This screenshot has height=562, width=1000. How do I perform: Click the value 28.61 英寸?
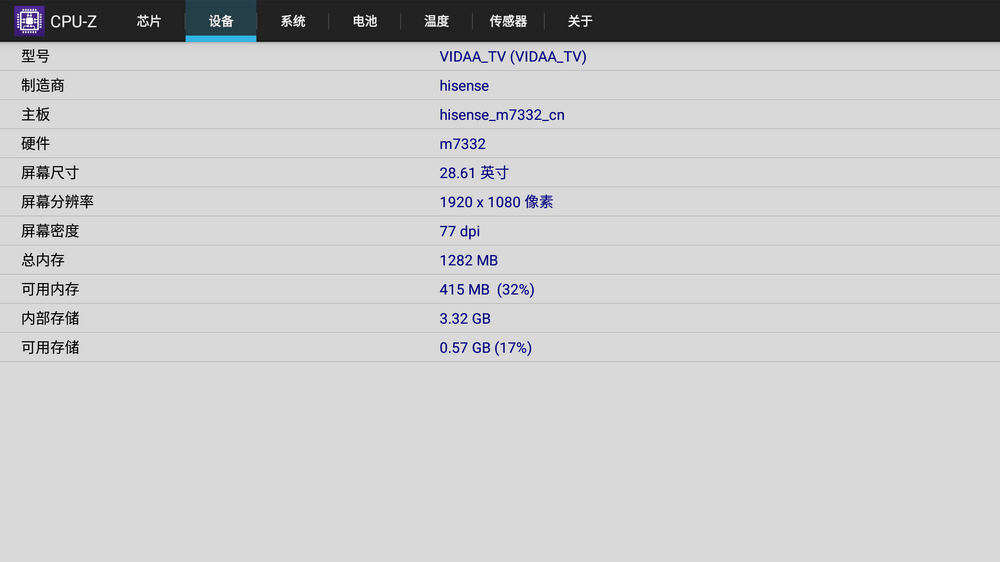(x=474, y=173)
